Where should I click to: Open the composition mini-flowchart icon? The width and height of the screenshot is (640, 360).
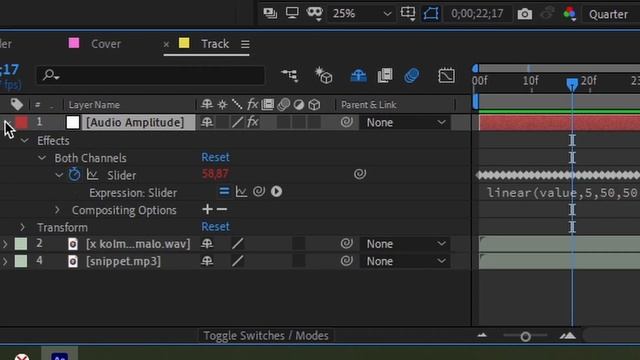click(x=289, y=76)
